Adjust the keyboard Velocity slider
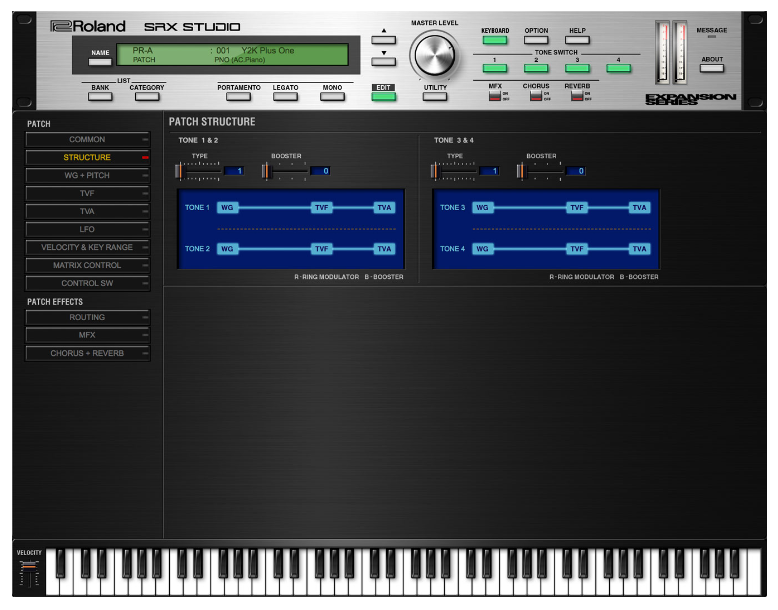 [x=29, y=574]
